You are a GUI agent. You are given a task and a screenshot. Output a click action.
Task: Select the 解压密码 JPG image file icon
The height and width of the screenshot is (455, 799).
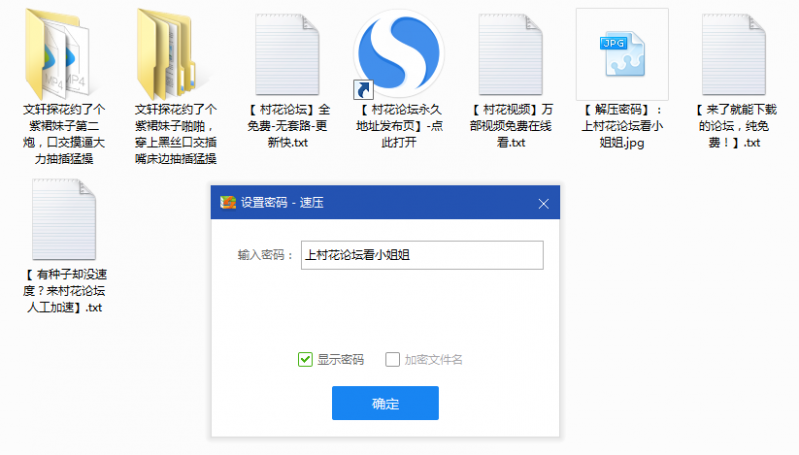click(x=621, y=52)
